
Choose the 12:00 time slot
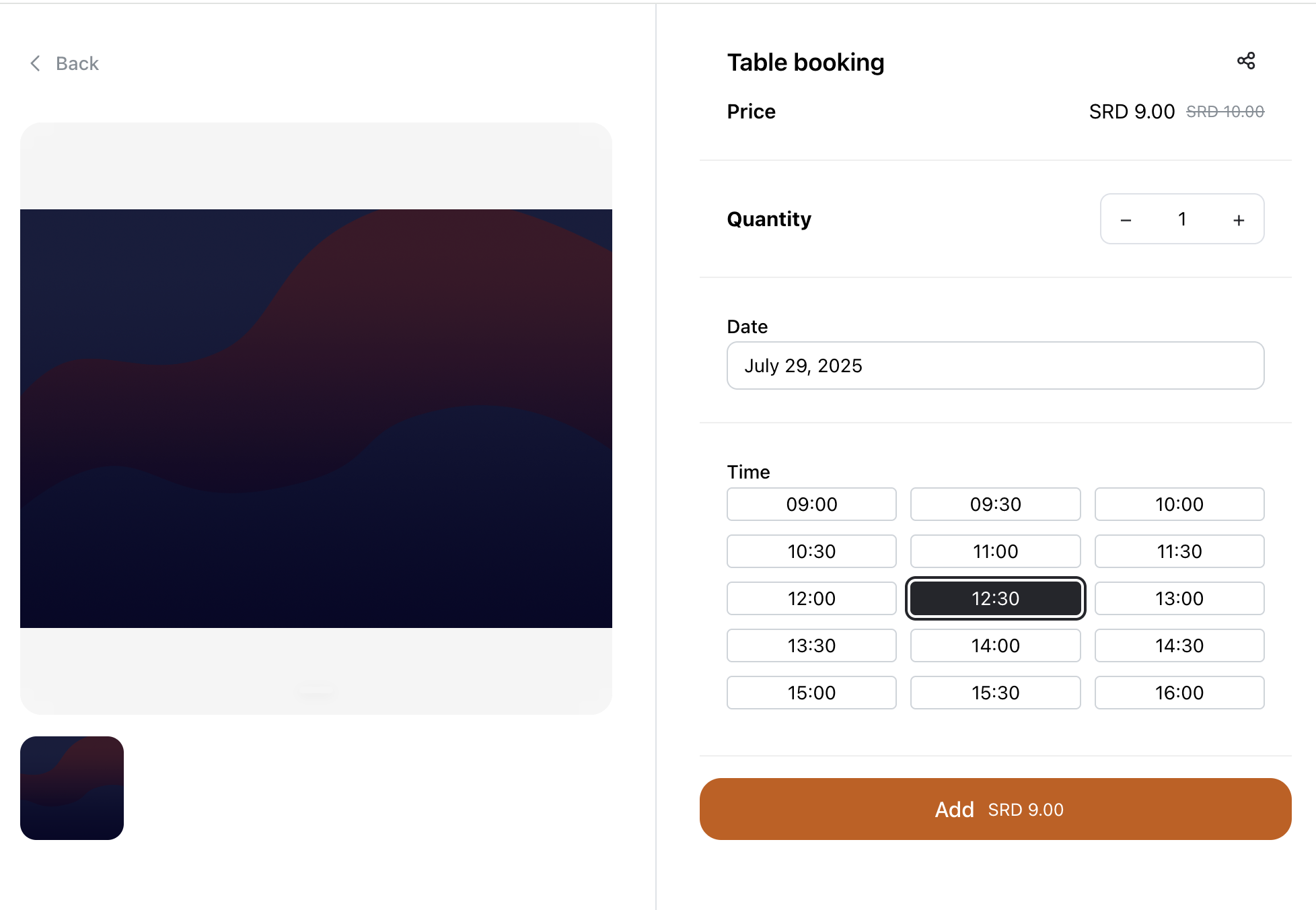[x=811, y=598]
